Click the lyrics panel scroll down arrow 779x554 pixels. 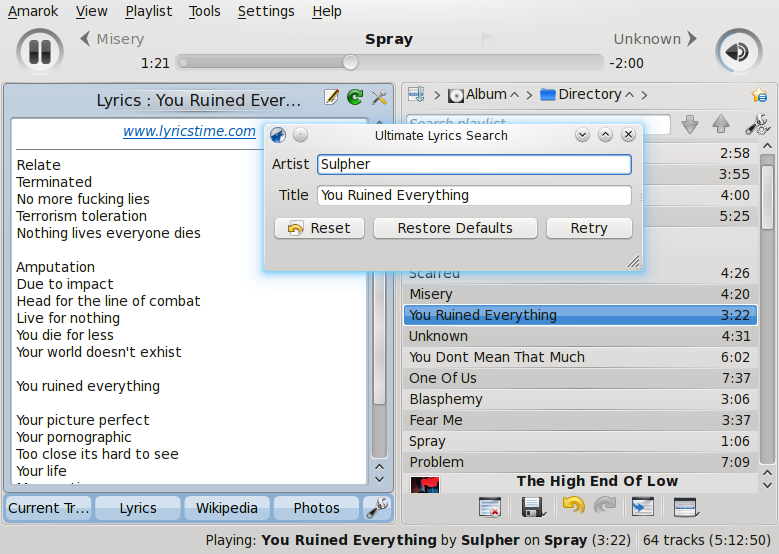pyautogui.click(x=380, y=479)
